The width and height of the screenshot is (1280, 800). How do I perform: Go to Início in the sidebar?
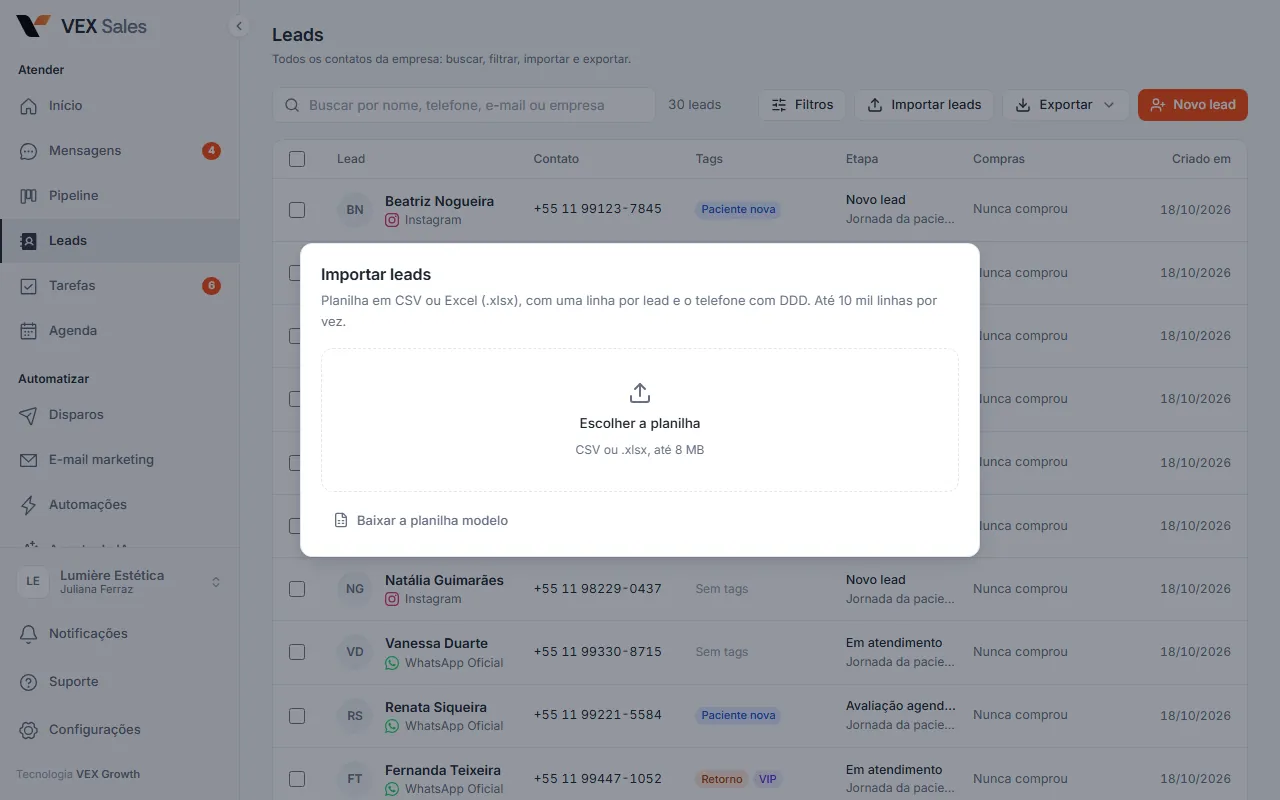120,106
